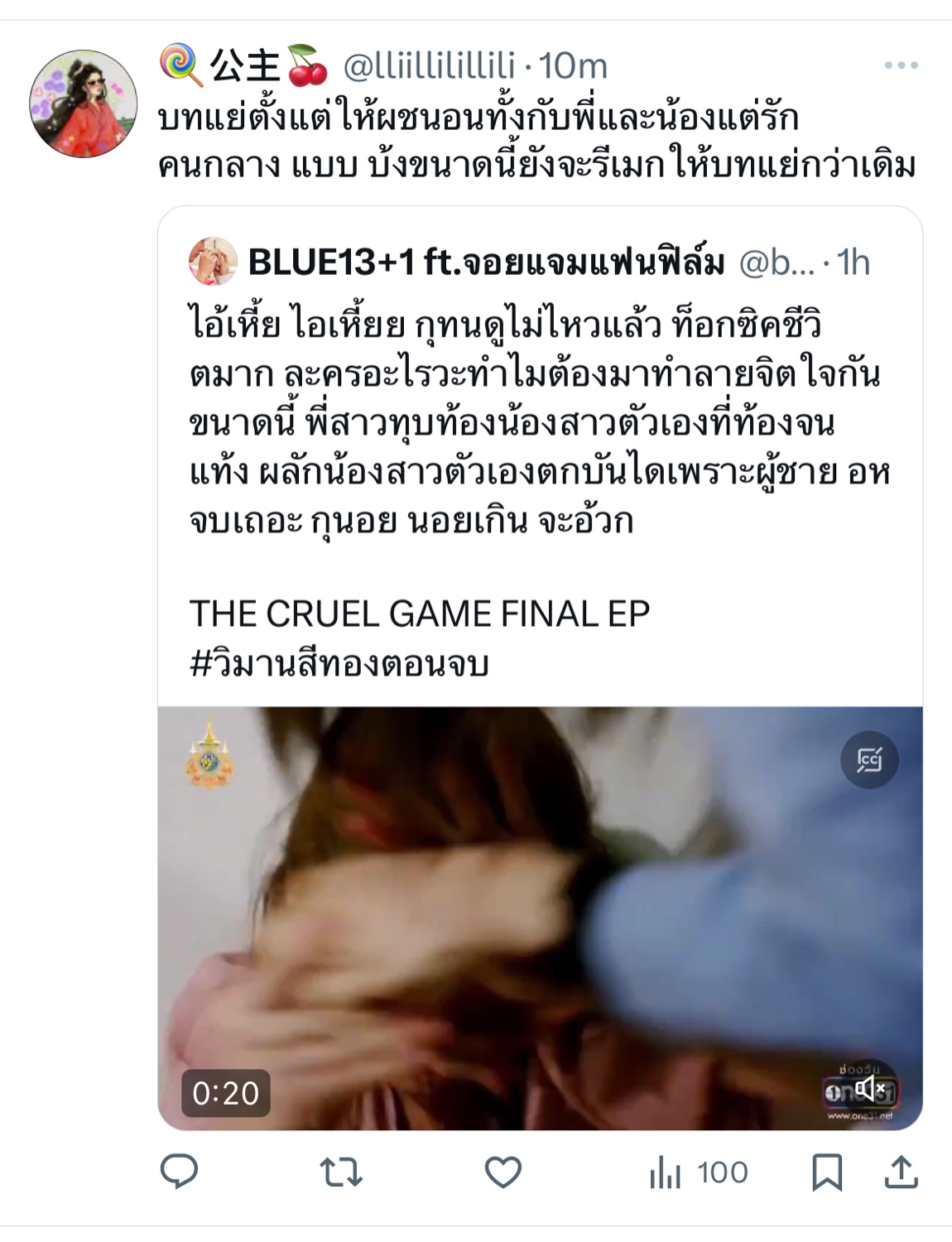
Task: Click the @lliillilillili handle
Action: pos(429,65)
